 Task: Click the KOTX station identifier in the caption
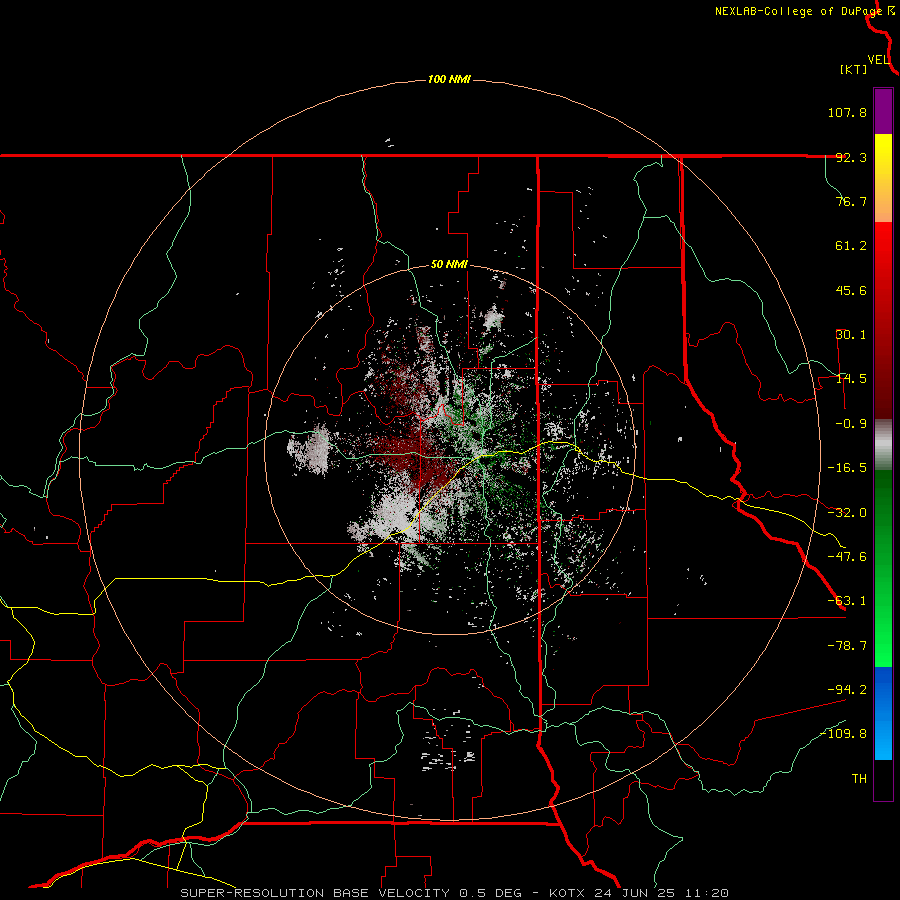pyautogui.click(x=568, y=893)
